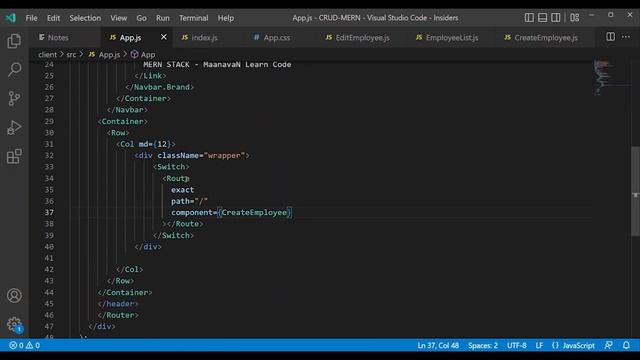Click the VS Code Insiders logo icon

pyautogui.click(x=11, y=18)
